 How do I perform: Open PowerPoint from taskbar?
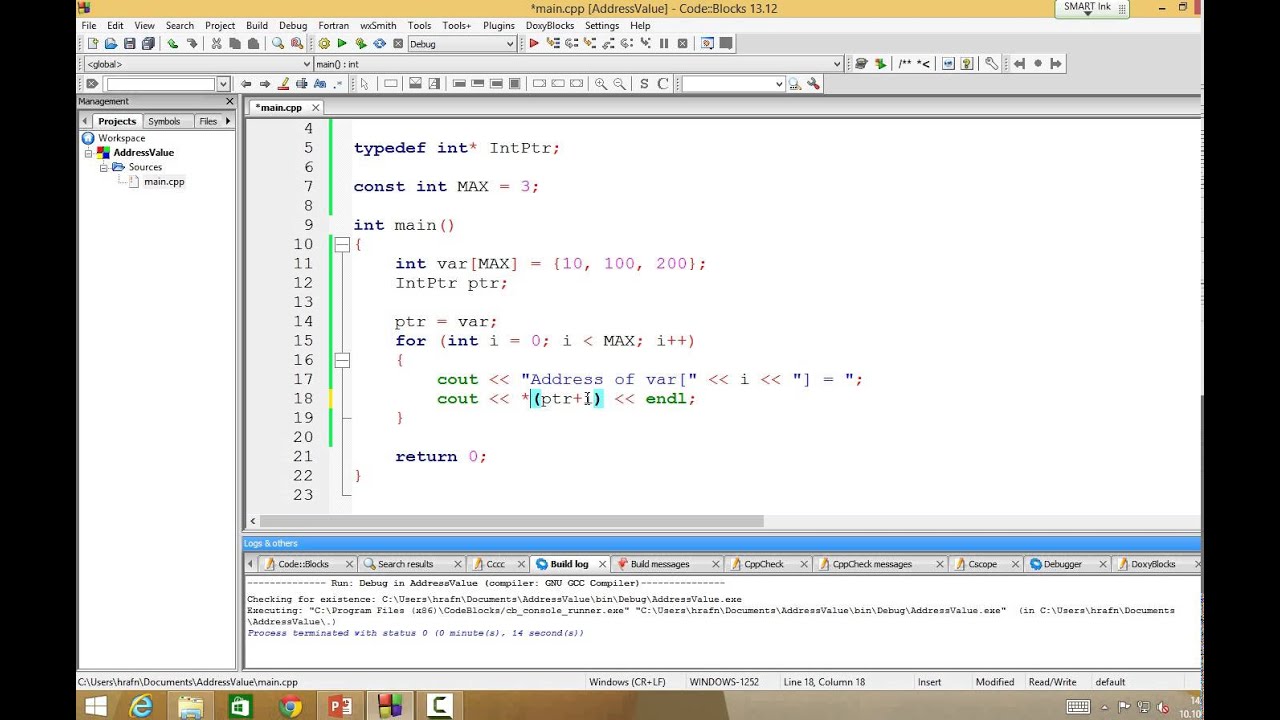click(340, 707)
